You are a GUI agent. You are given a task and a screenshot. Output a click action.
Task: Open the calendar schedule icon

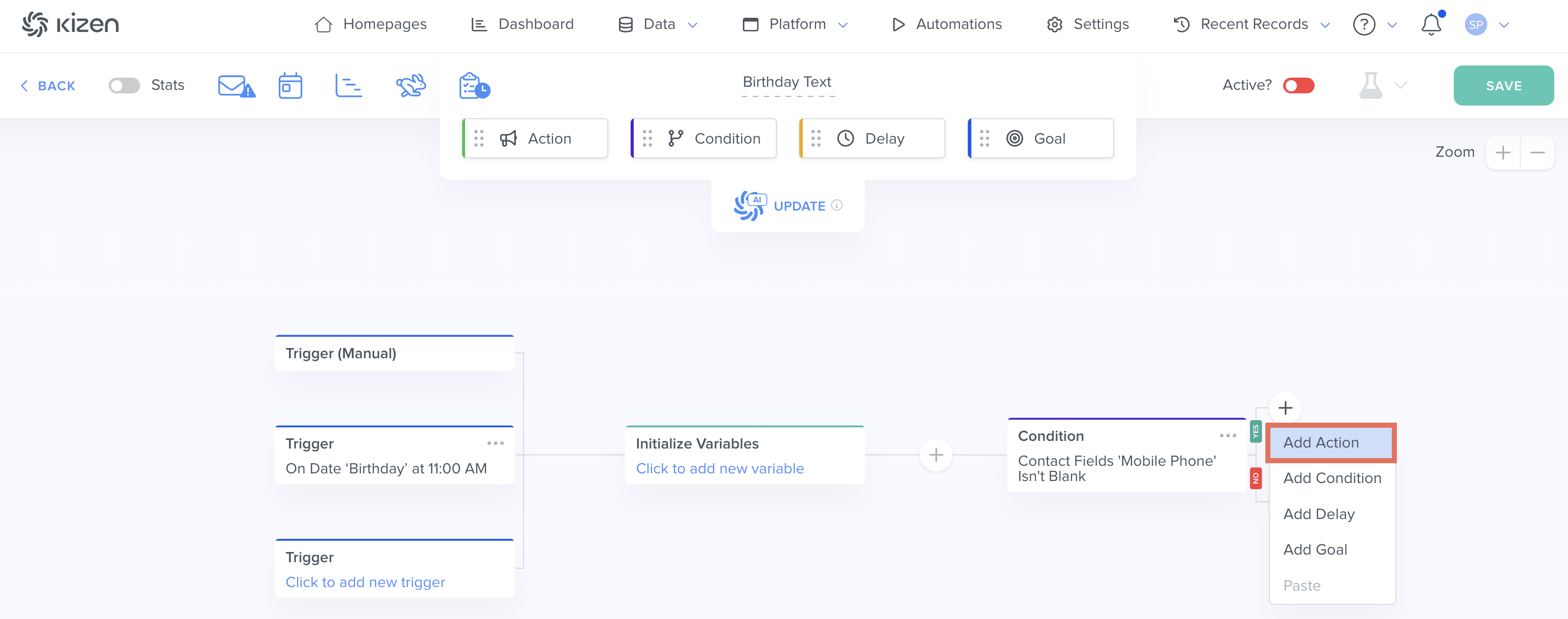coord(290,86)
